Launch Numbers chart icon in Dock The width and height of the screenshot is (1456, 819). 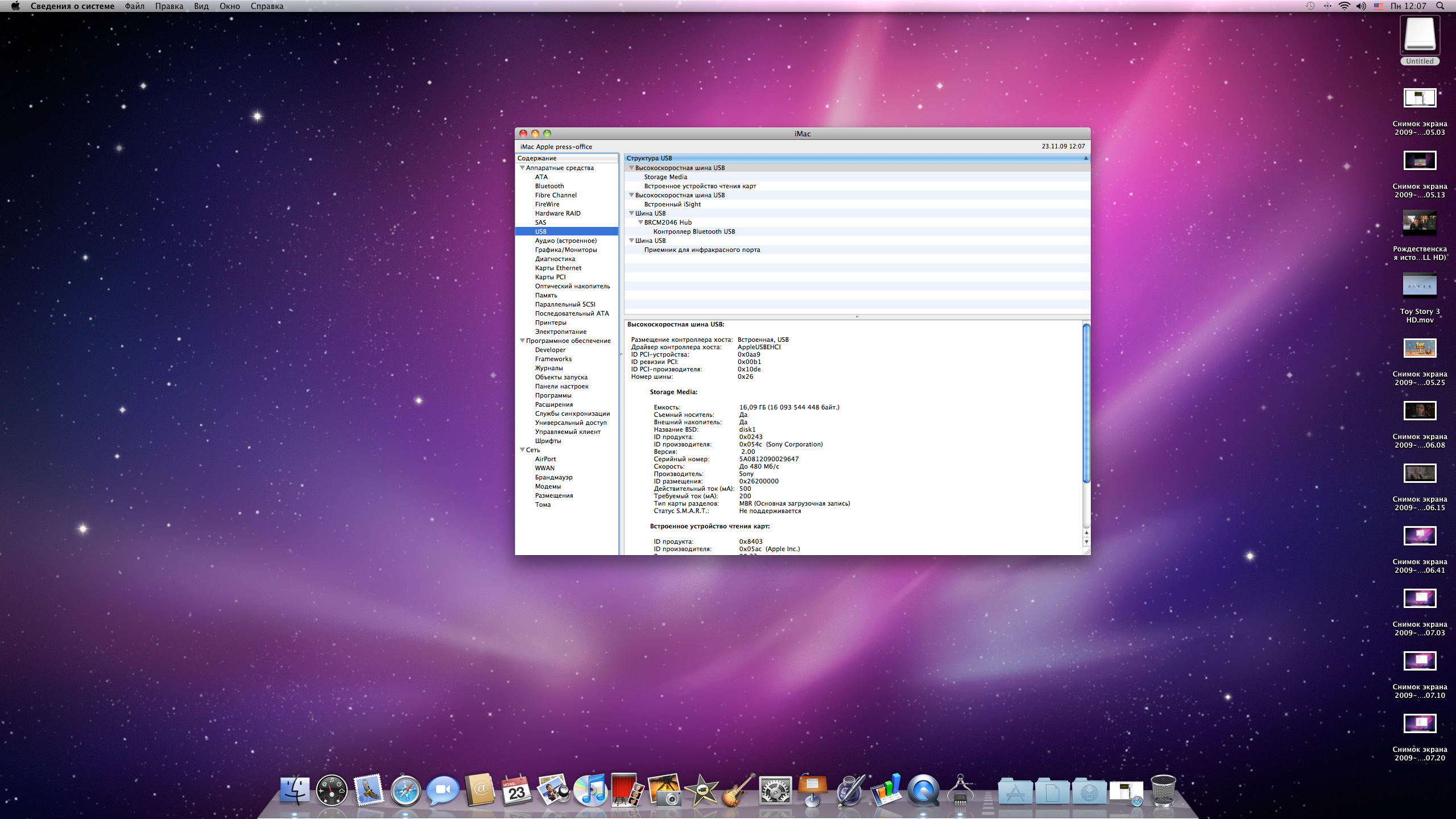point(886,791)
